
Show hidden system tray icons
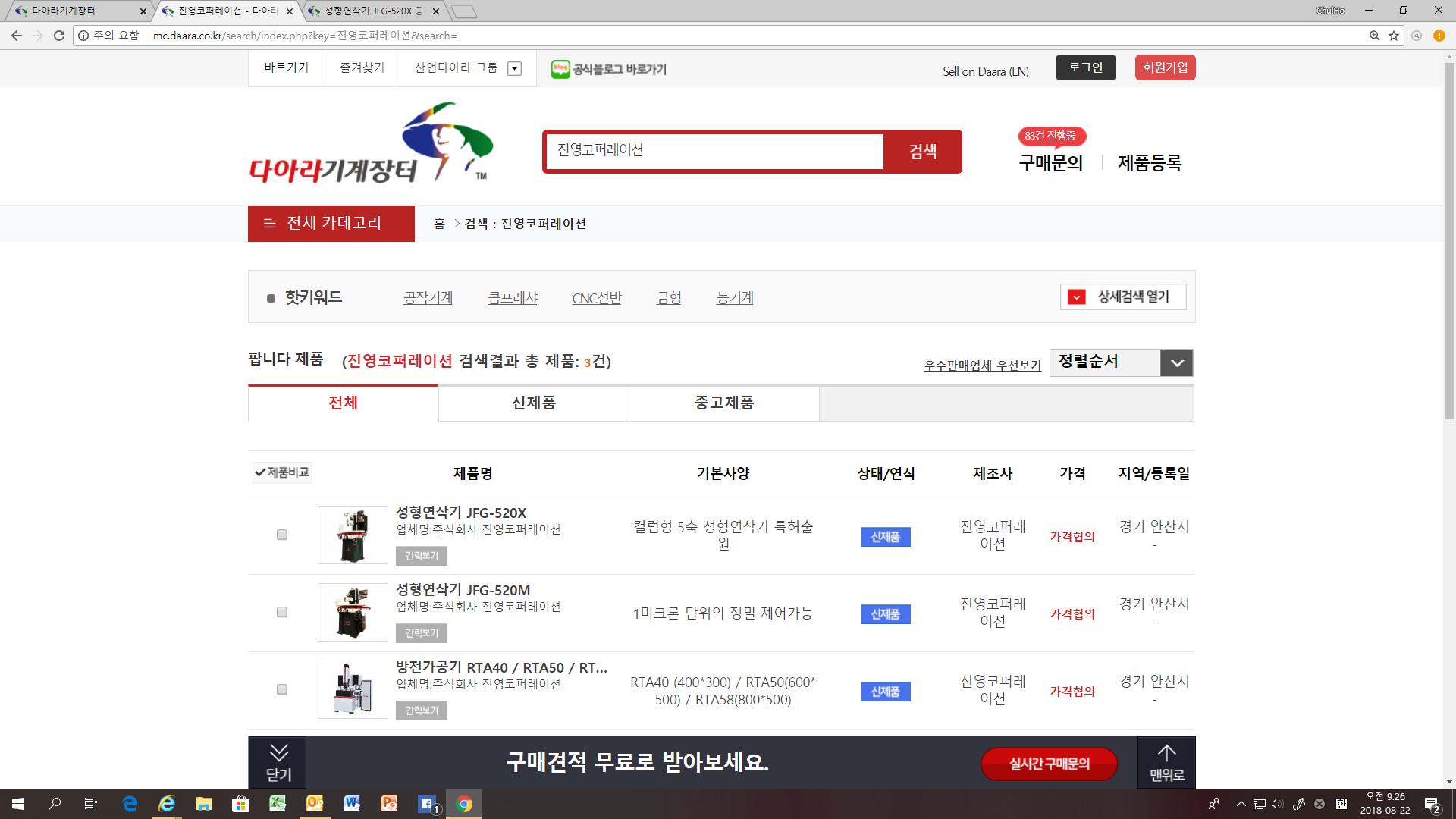pyautogui.click(x=1241, y=804)
